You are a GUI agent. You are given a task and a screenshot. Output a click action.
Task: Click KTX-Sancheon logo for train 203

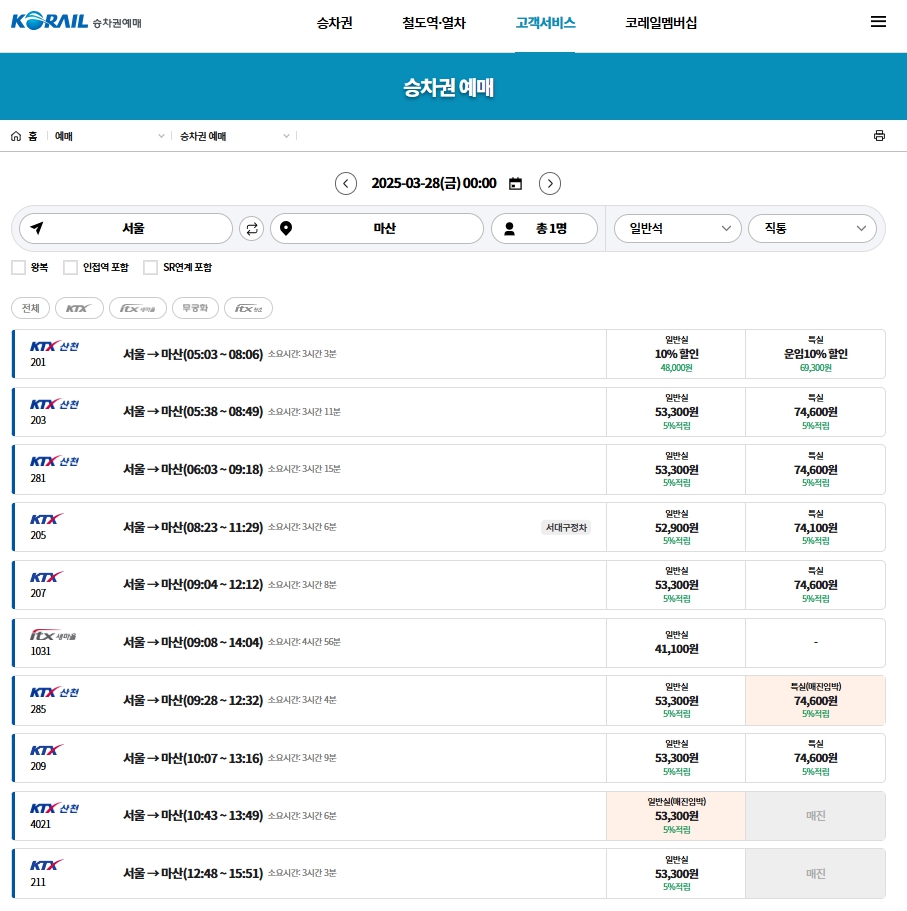(x=54, y=404)
